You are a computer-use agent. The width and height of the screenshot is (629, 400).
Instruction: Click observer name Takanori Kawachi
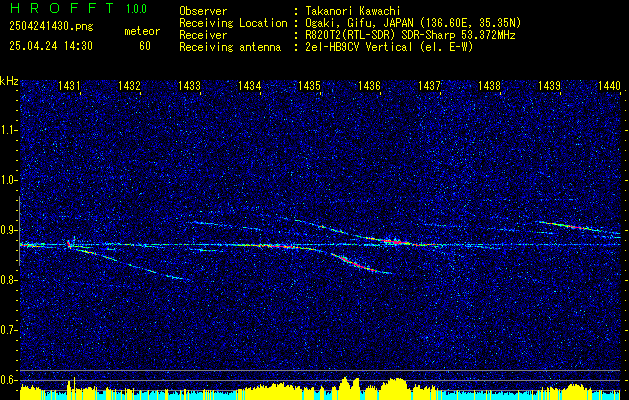click(351, 11)
